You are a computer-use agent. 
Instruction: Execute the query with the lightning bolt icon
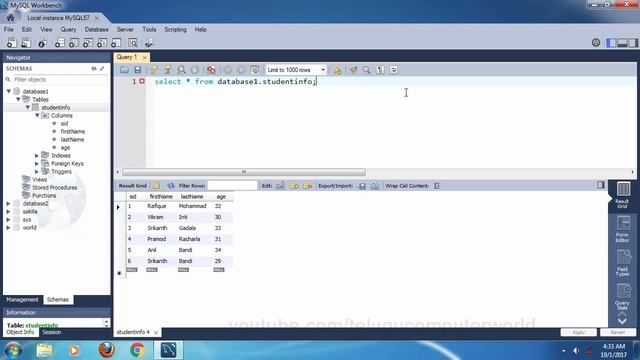(x=154, y=70)
